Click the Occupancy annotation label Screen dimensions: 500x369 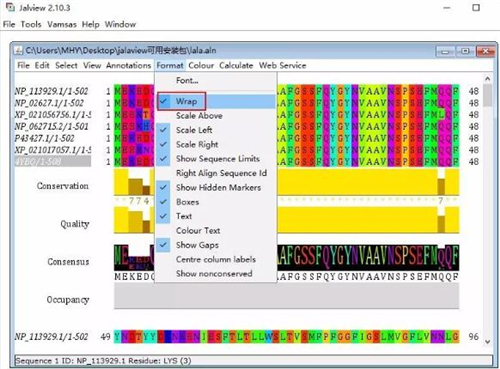click(68, 300)
